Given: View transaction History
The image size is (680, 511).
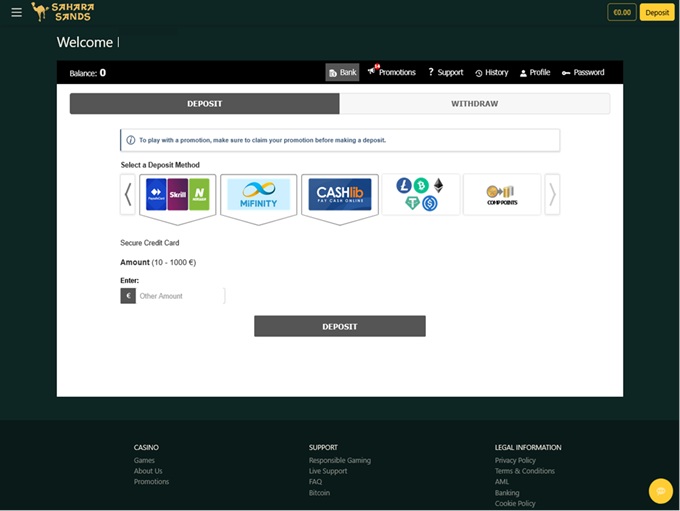Looking at the screenshot, I should (491, 72).
